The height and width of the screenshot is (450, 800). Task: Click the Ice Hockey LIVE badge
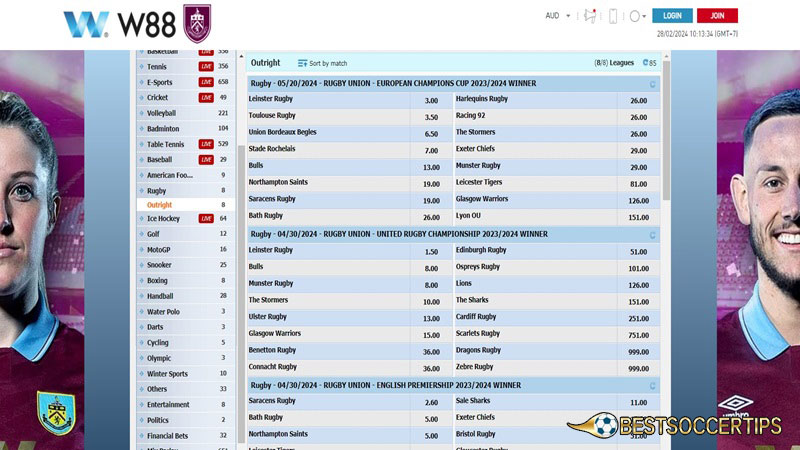206,218
